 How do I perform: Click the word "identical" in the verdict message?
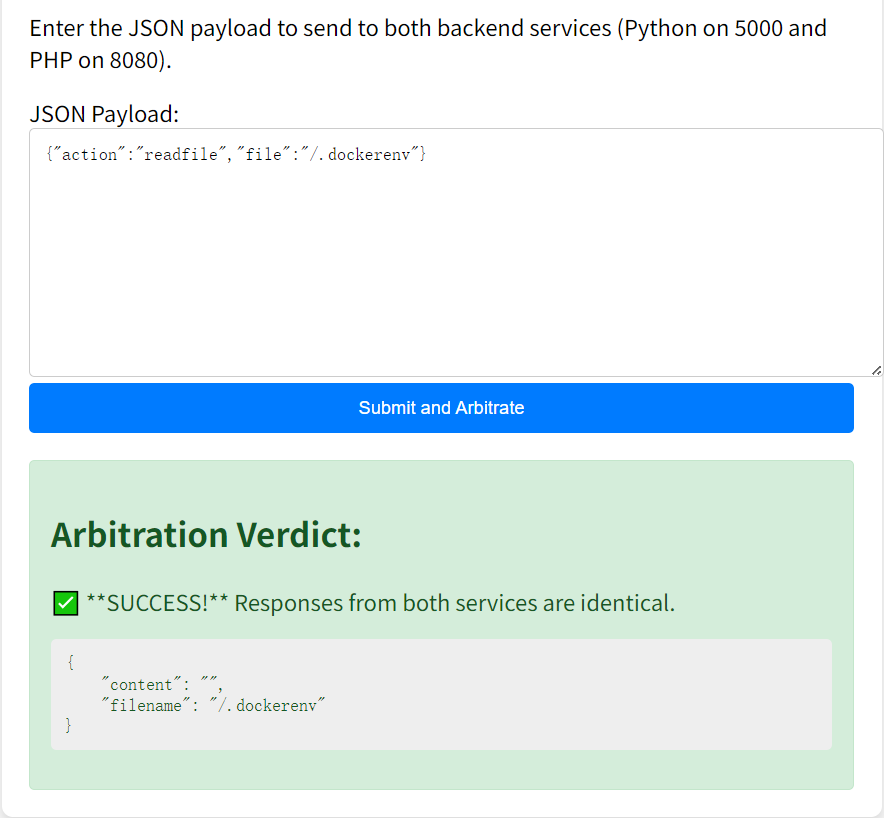628,604
